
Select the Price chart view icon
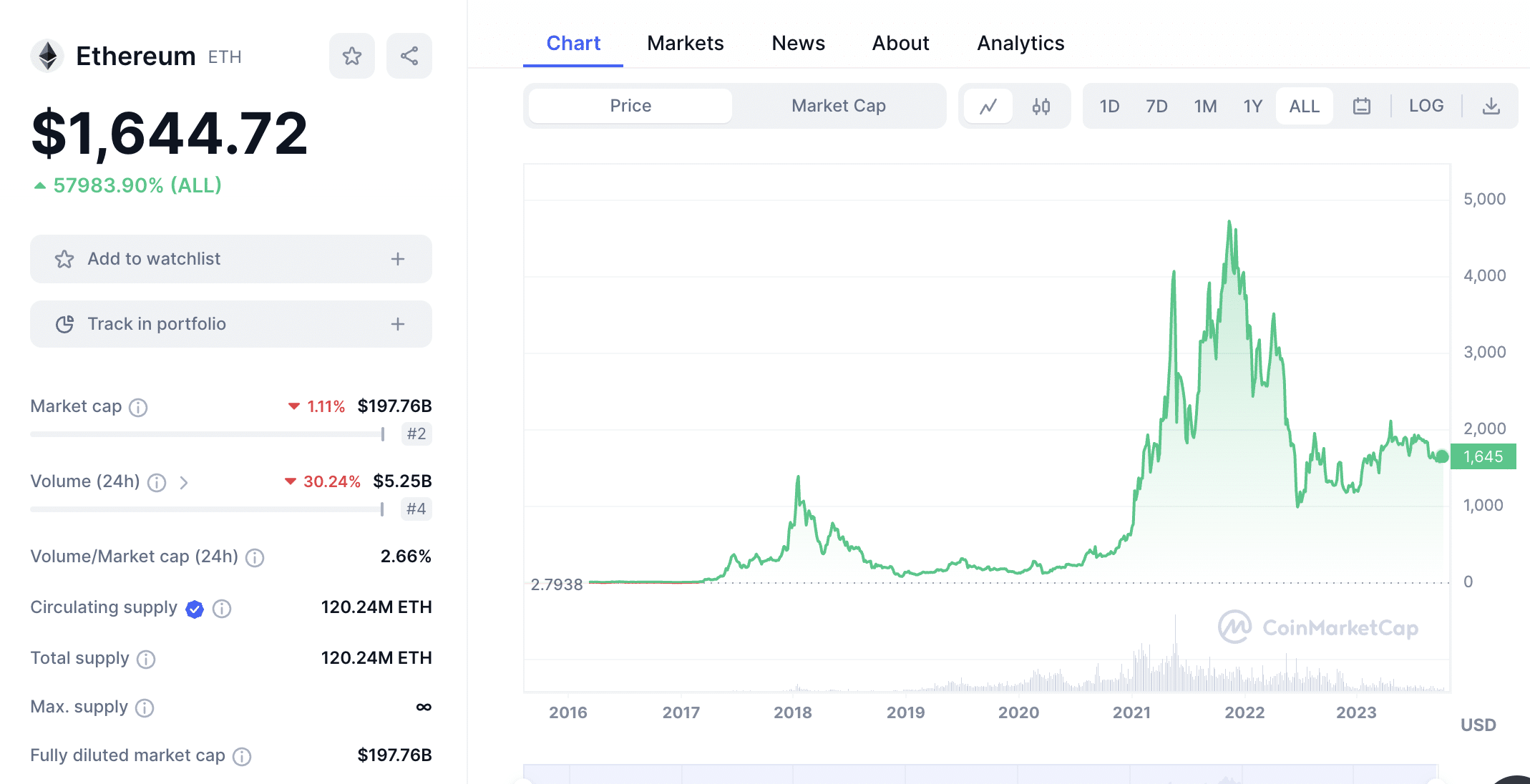pyautogui.click(x=990, y=106)
